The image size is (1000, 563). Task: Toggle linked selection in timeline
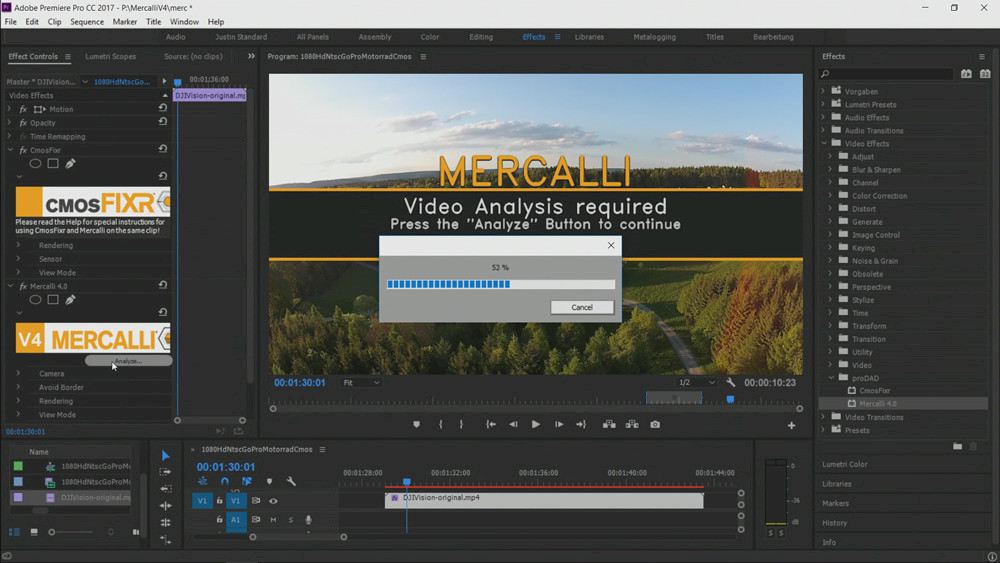click(247, 481)
